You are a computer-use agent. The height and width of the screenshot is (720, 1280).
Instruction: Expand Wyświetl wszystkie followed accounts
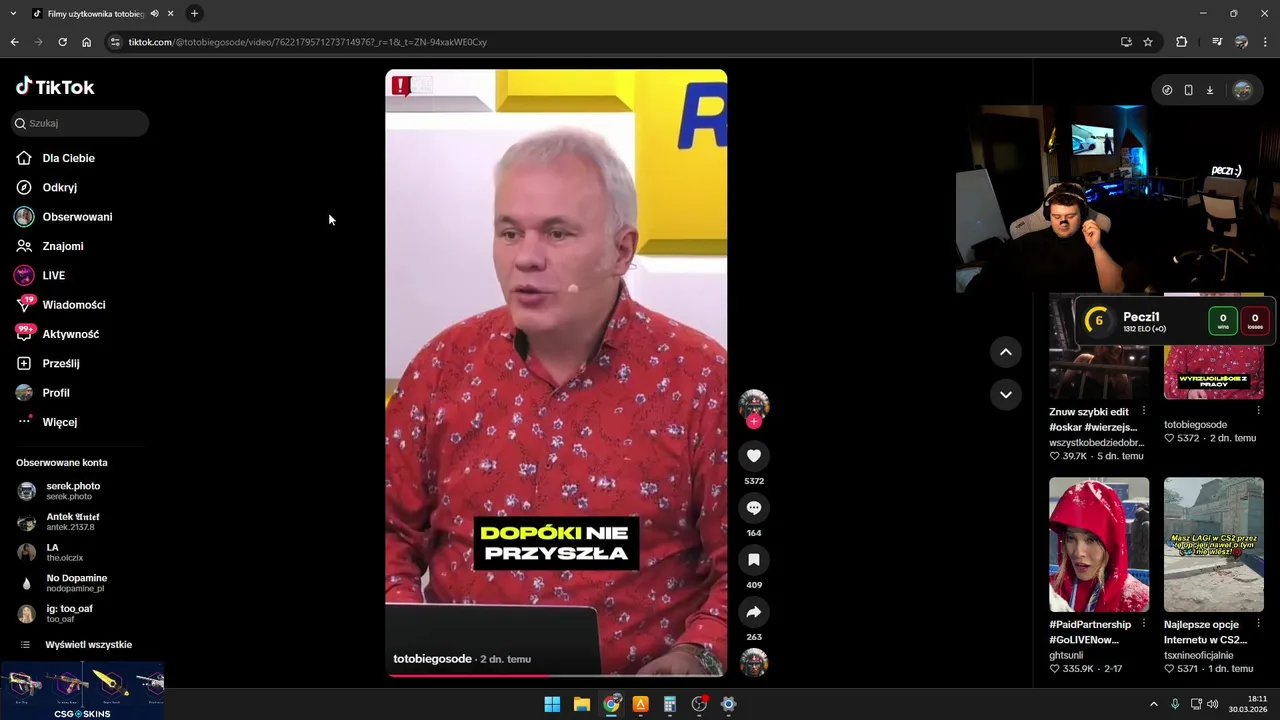[88, 645]
